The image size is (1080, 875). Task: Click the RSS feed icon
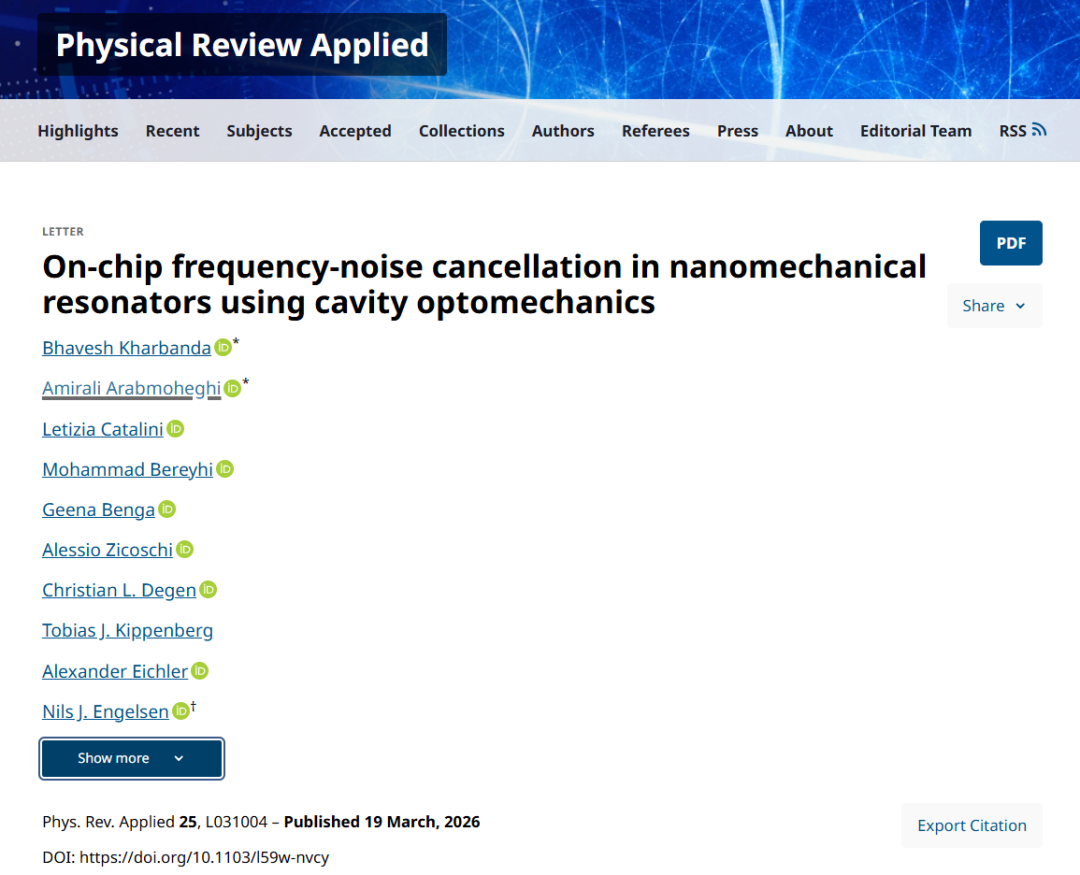click(1039, 130)
